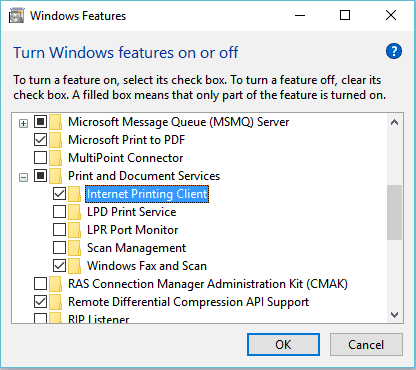This screenshot has height=370, width=416.
Task: Collapse Print and Document Services node
Action: 23,178
